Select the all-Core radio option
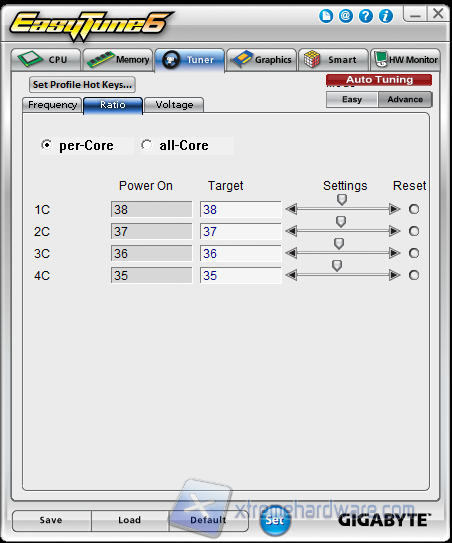 (x=147, y=145)
